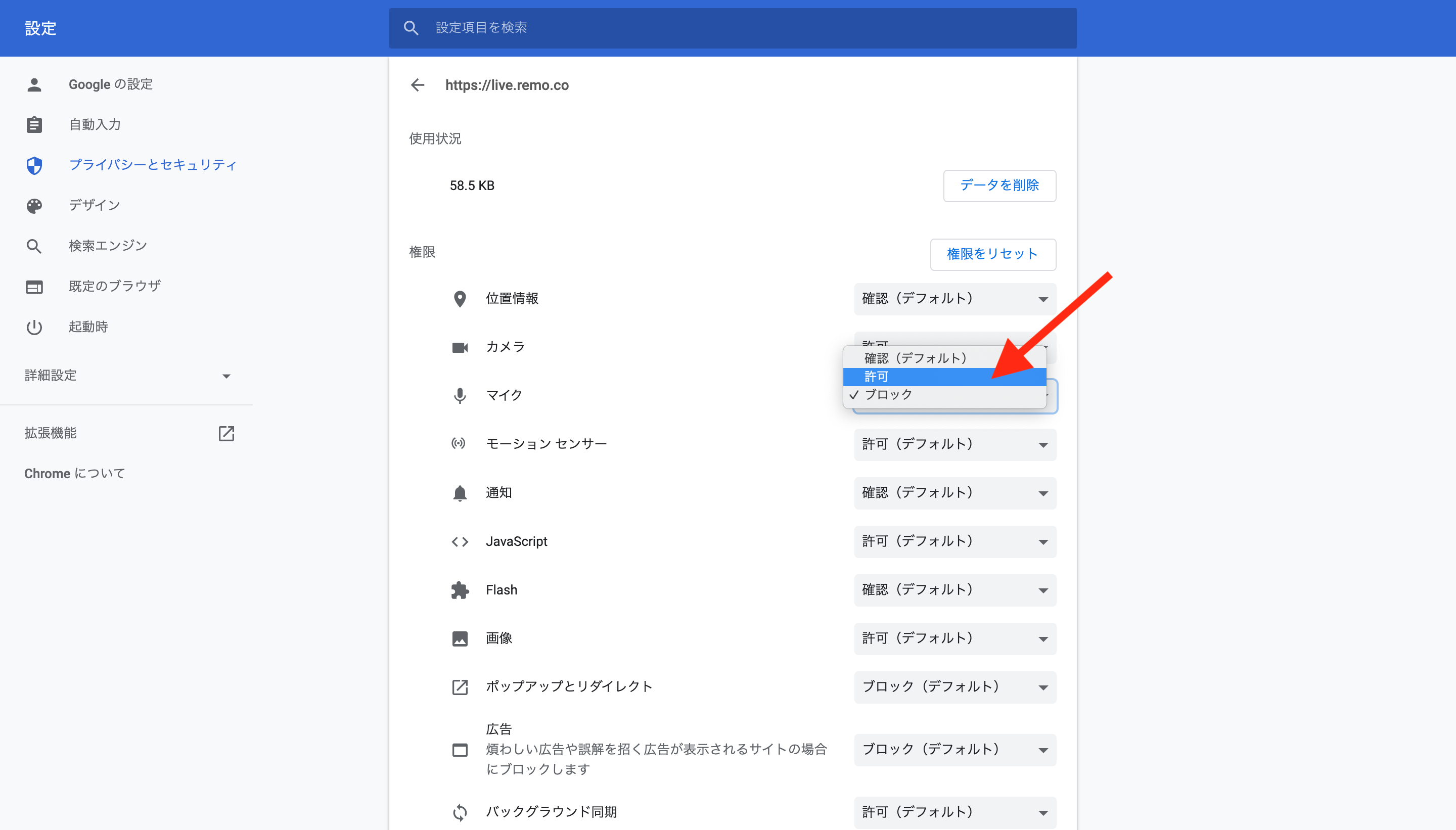Click the back arrow next to live.remo.co
1456x830 pixels.
pyautogui.click(x=417, y=85)
